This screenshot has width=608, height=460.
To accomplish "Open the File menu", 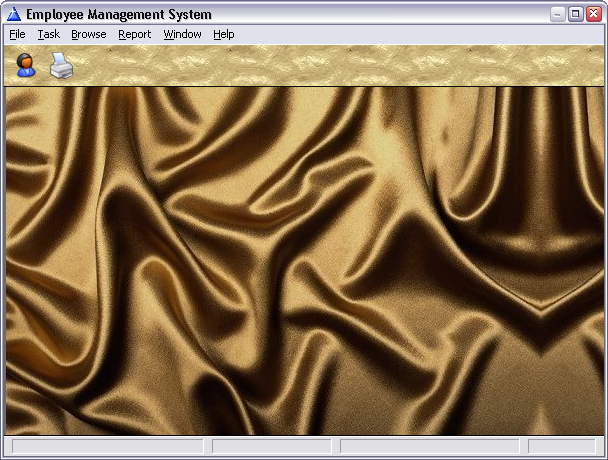I will (17, 34).
